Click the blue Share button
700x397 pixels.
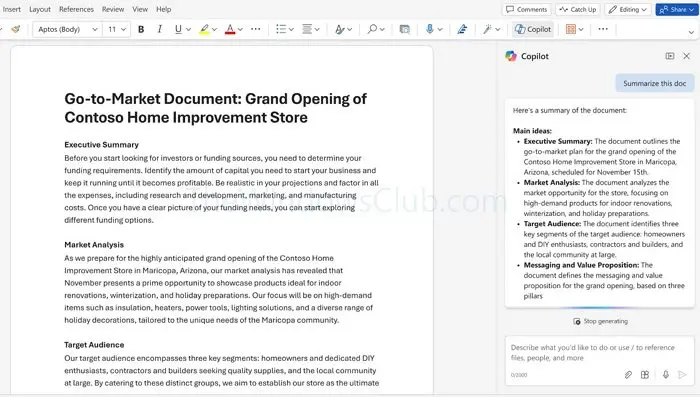(x=677, y=9)
